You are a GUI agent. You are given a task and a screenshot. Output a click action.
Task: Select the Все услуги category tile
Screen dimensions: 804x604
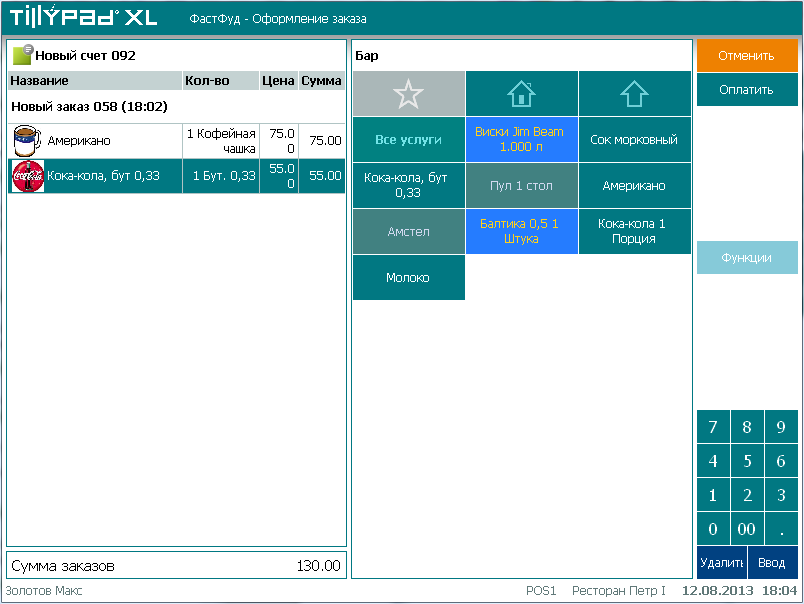click(409, 139)
